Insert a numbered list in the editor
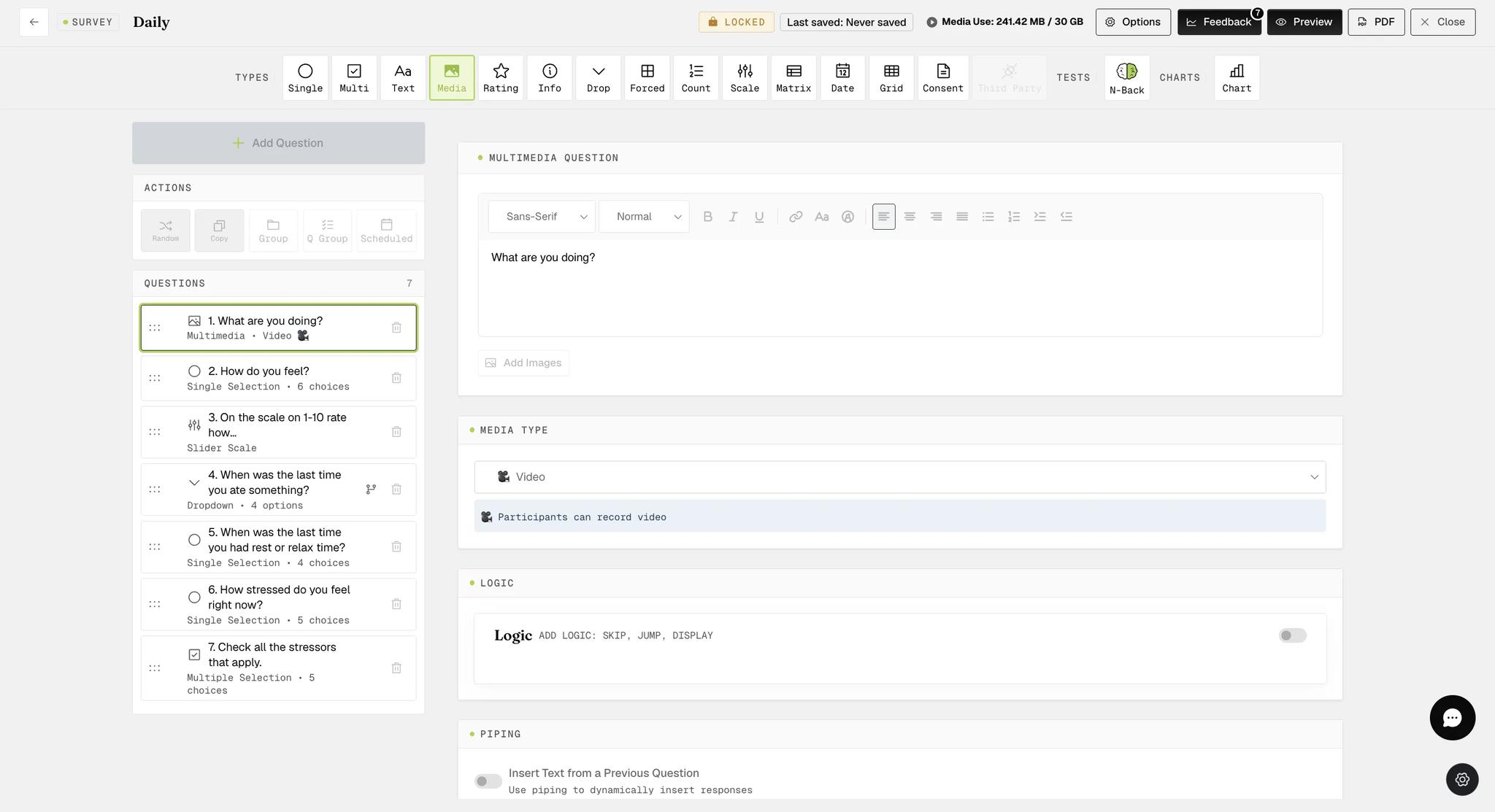 (x=1014, y=217)
